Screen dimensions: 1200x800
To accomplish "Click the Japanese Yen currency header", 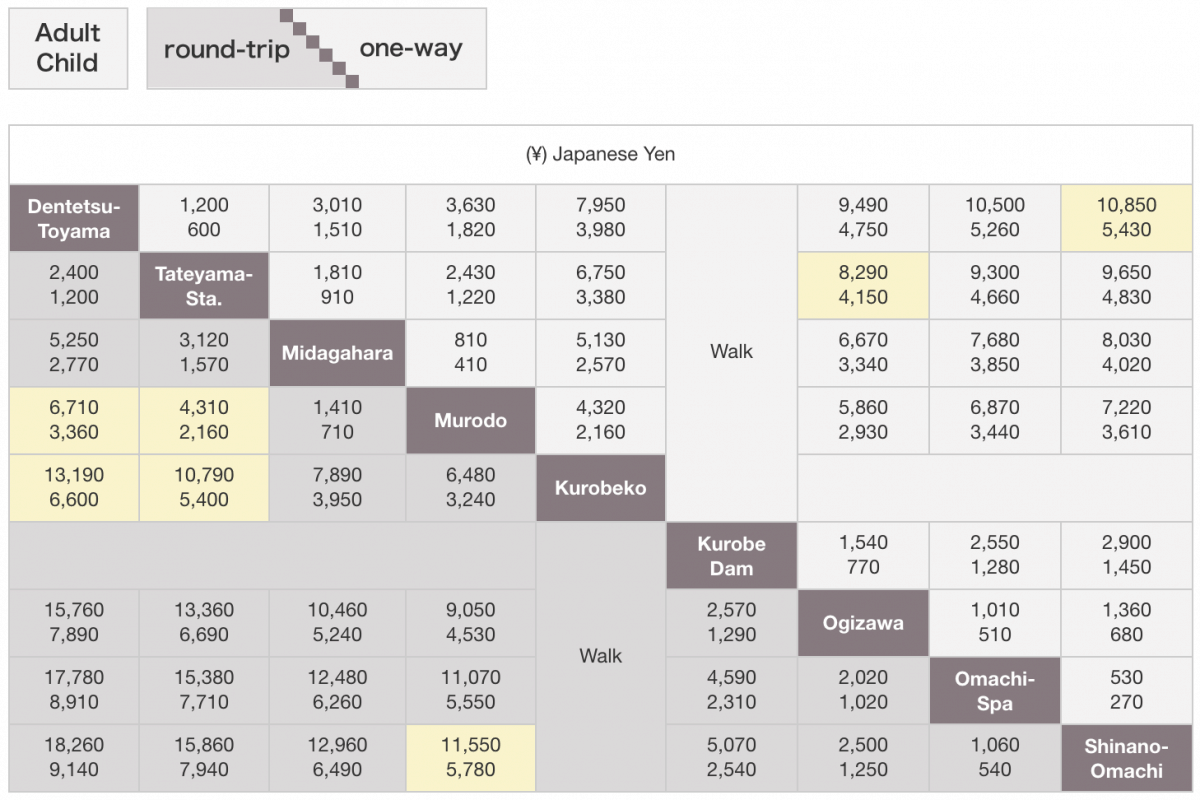I will (x=600, y=155).
